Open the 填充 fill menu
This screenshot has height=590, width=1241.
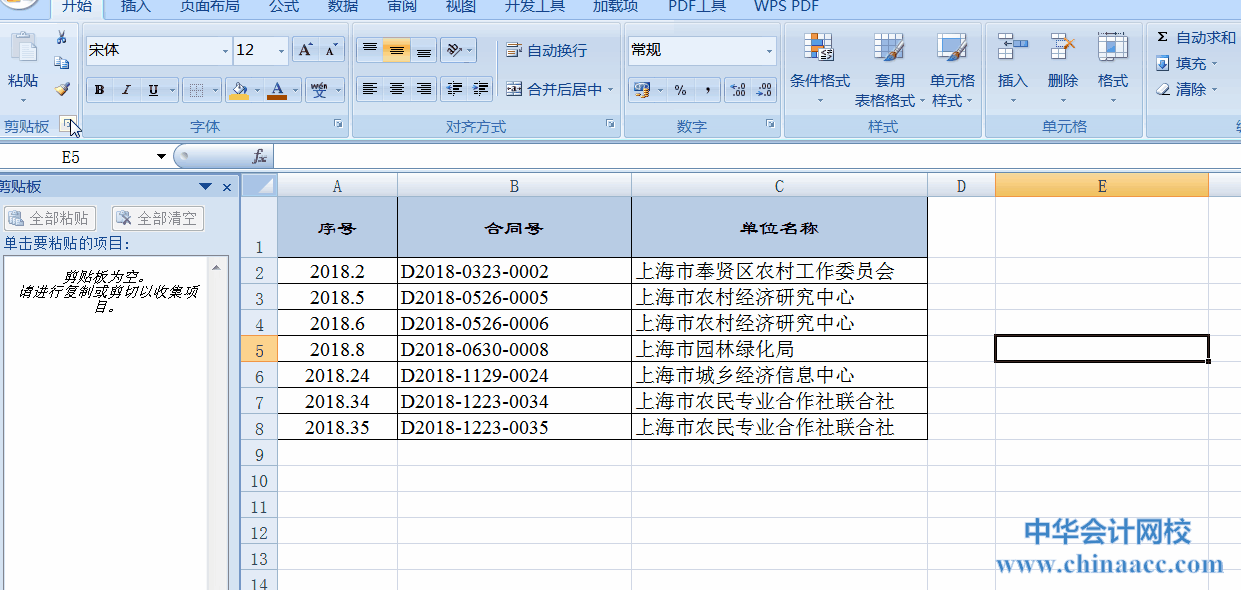pyautogui.click(x=1186, y=63)
